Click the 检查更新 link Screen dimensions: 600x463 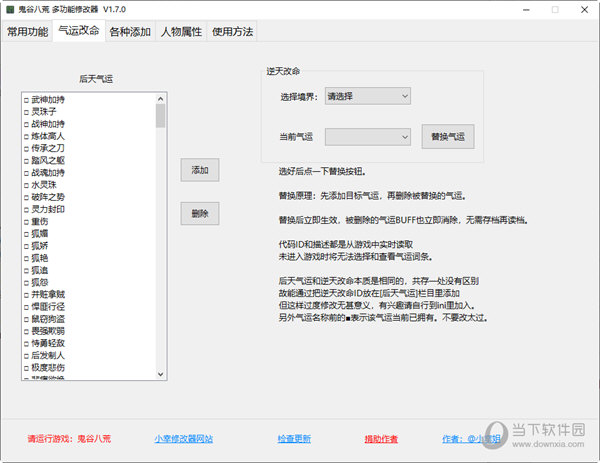point(294,439)
